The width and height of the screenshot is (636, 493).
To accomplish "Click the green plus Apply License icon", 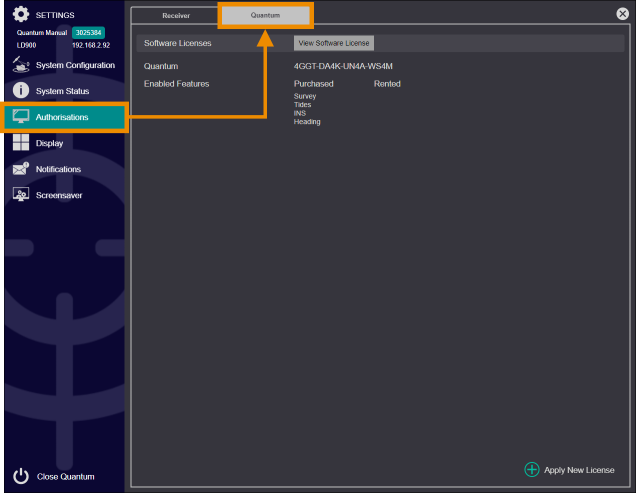I will pyautogui.click(x=531, y=469).
